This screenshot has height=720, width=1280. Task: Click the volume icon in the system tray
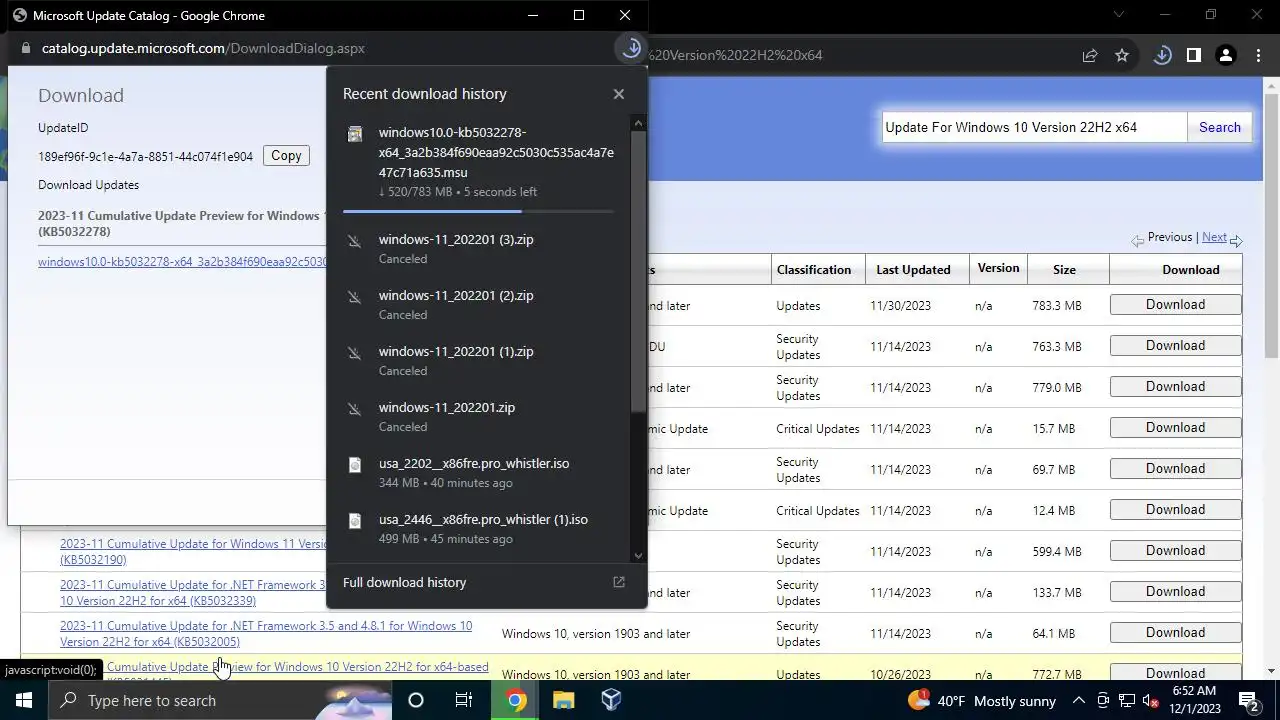1151,700
